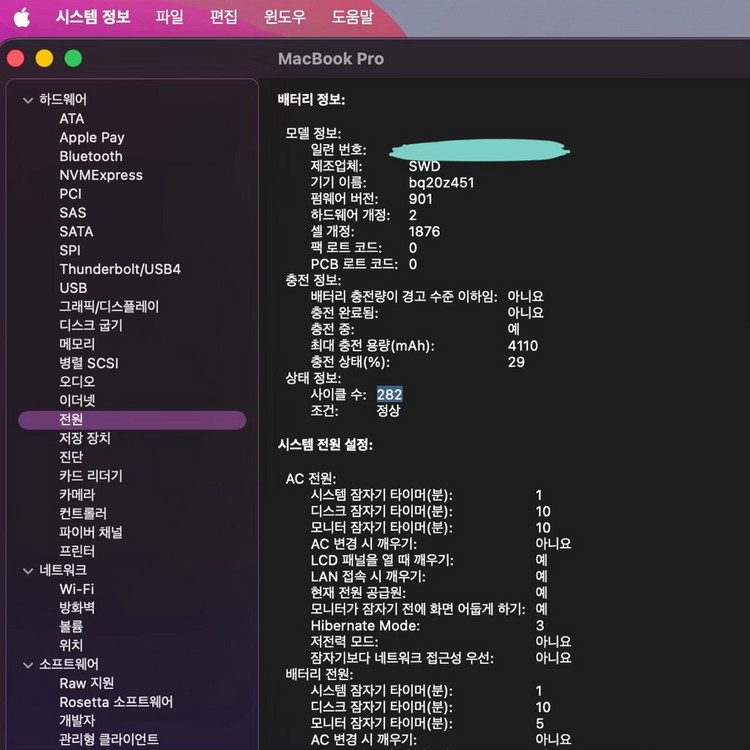Click the firmware version 901
Viewport: 750px width, 750px height.
(420, 199)
